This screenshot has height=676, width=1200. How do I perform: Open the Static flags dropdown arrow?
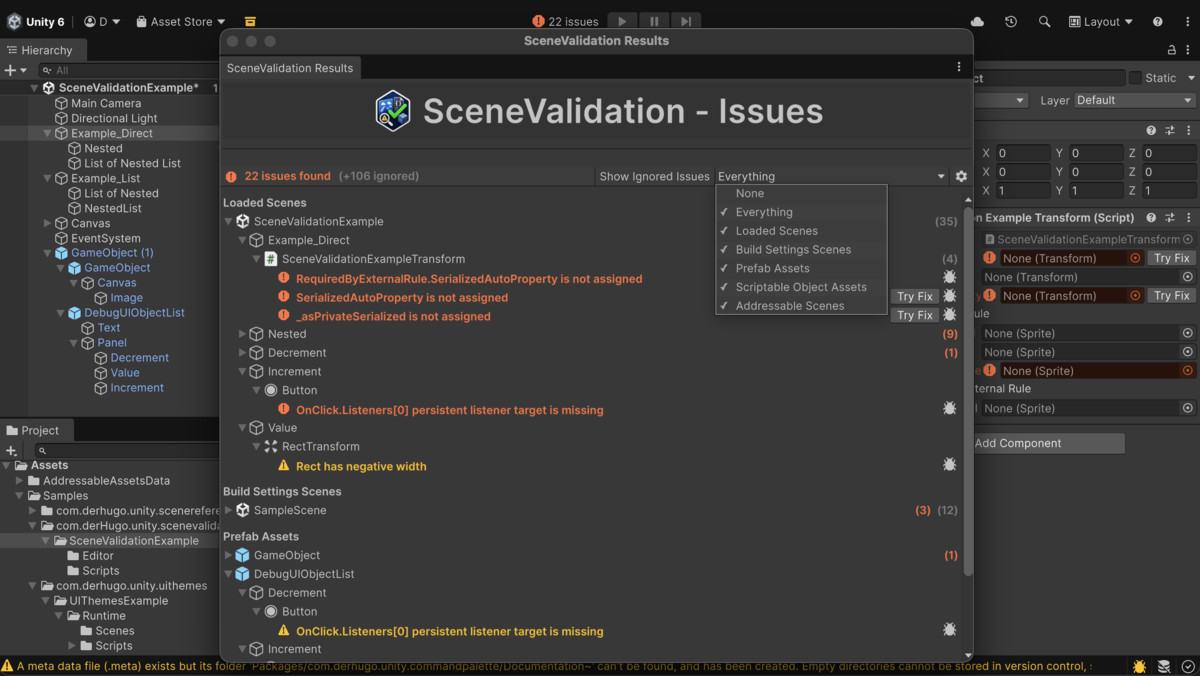[x=1191, y=78]
